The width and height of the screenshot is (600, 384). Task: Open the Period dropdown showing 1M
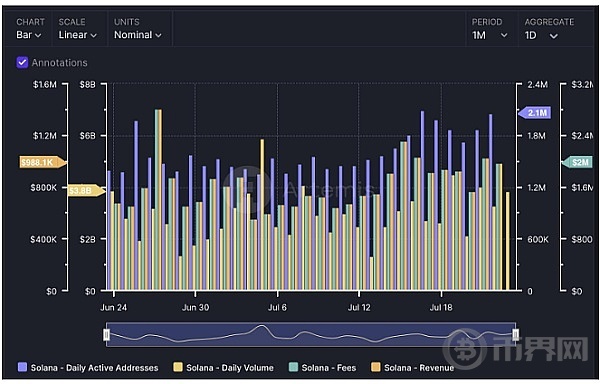(489, 35)
